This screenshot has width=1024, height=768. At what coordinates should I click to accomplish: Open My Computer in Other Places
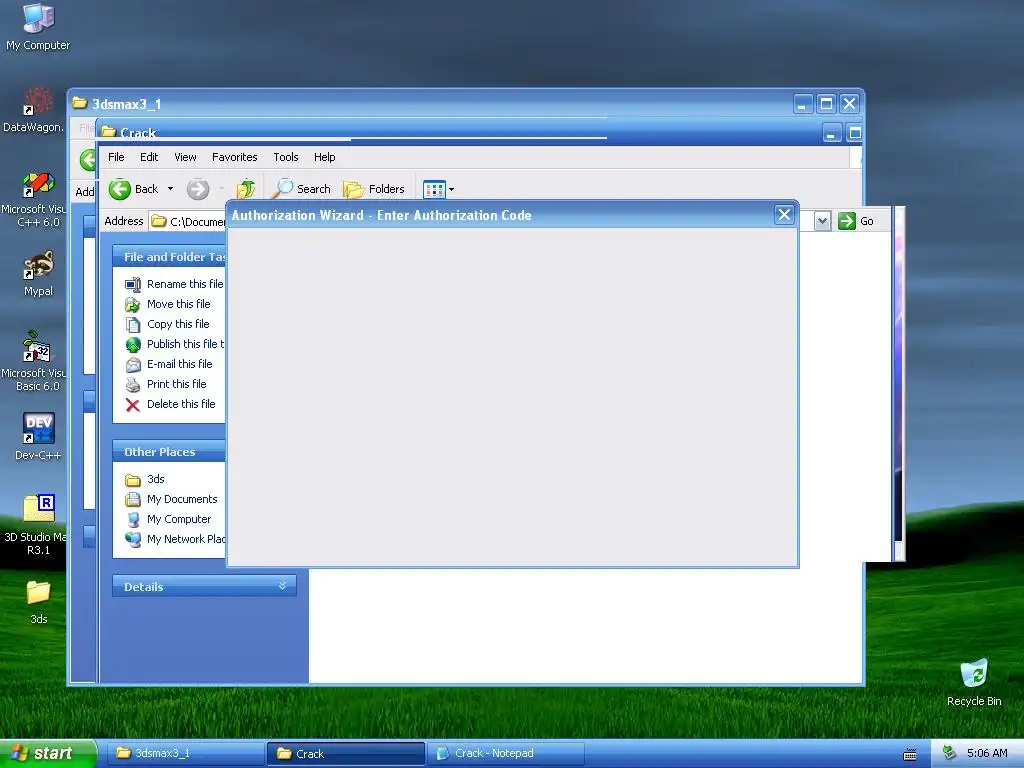(168, 519)
